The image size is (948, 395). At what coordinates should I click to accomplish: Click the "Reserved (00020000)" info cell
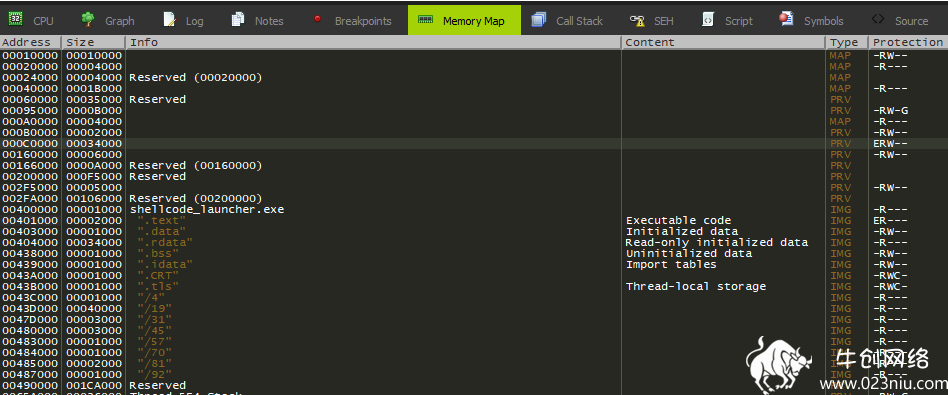click(196, 77)
